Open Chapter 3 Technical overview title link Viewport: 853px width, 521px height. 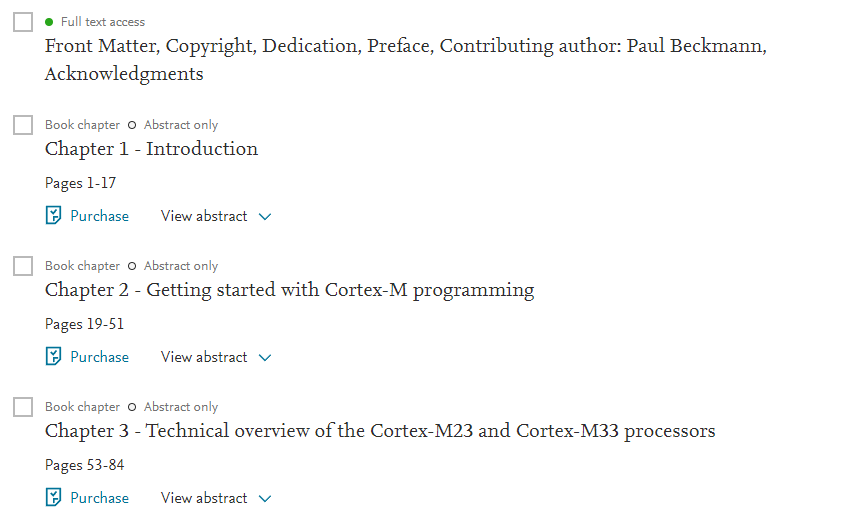click(x=380, y=431)
